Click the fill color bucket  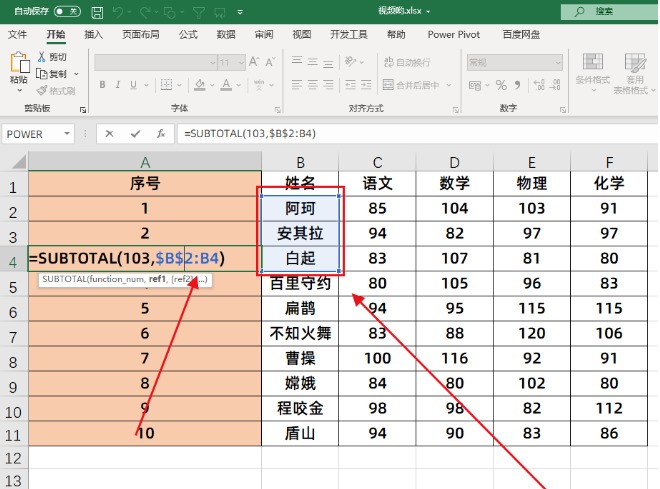[200, 85]
